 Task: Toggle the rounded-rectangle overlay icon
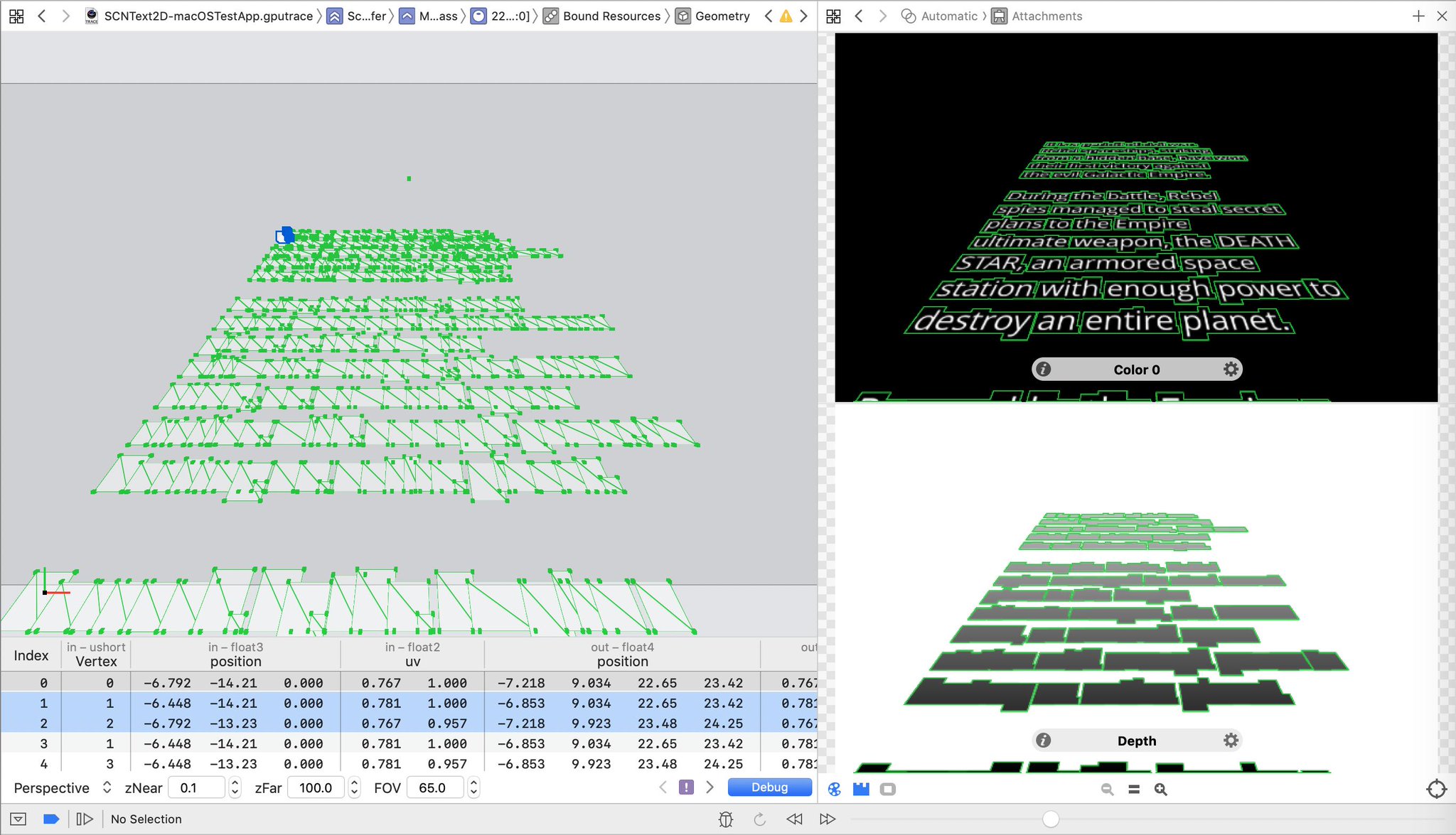pos(887,789)
